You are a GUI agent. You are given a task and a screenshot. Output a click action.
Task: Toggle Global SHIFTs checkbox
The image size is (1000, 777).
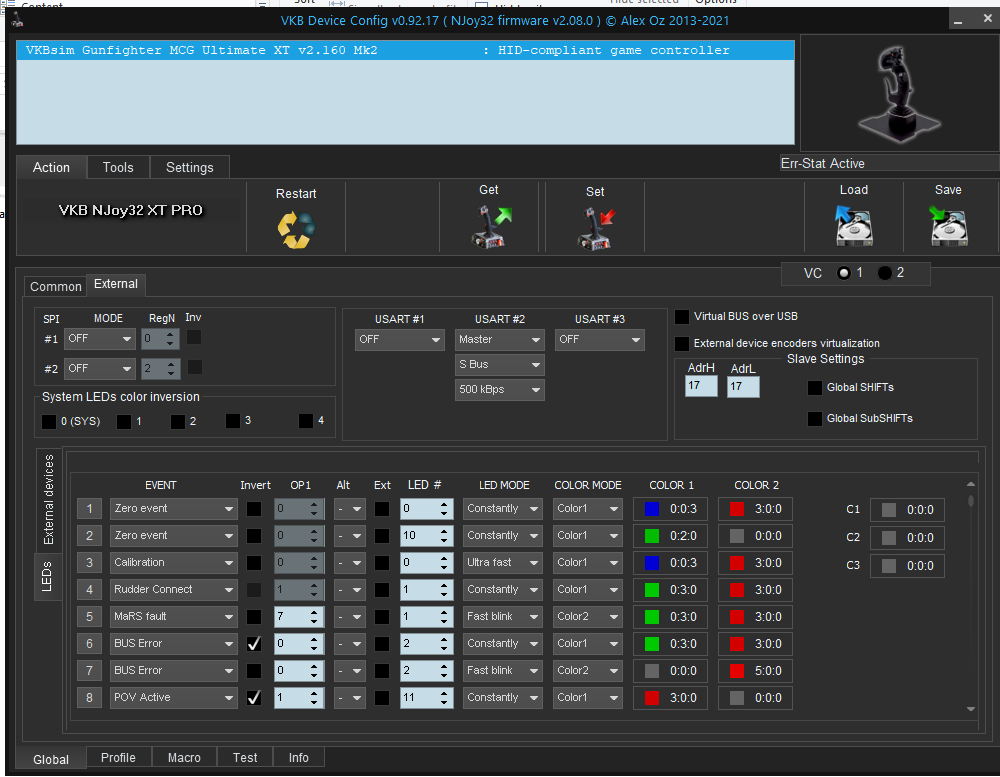pyautogui.click(x=814, y=387)
